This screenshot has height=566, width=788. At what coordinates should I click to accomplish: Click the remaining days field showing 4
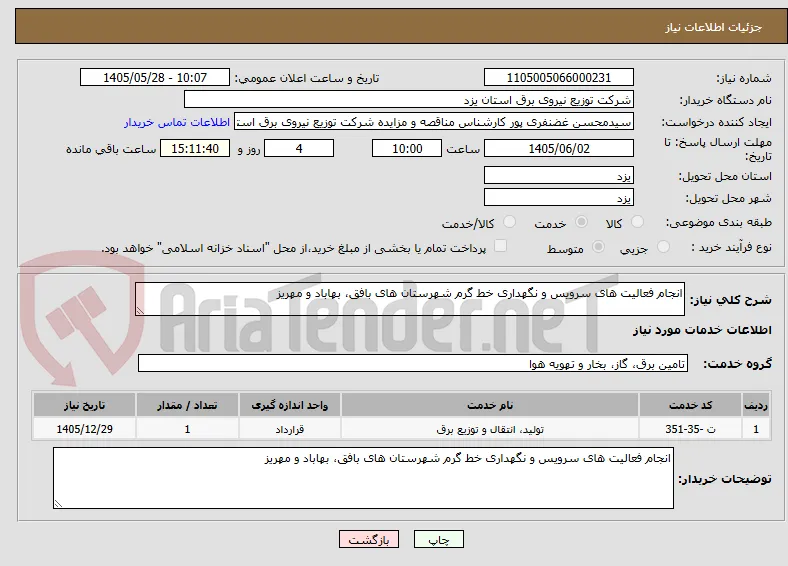click(x=299, y=148)
